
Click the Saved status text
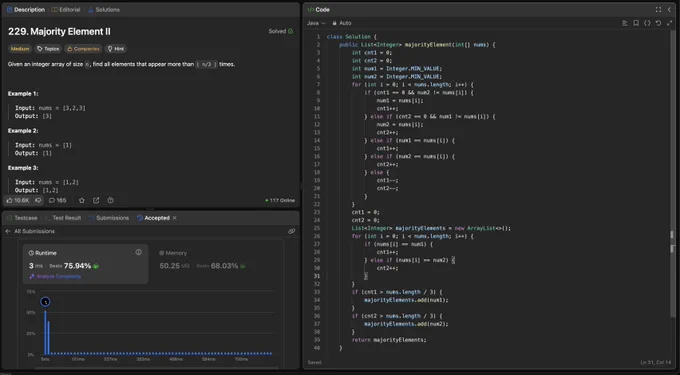tap(314, 362)
